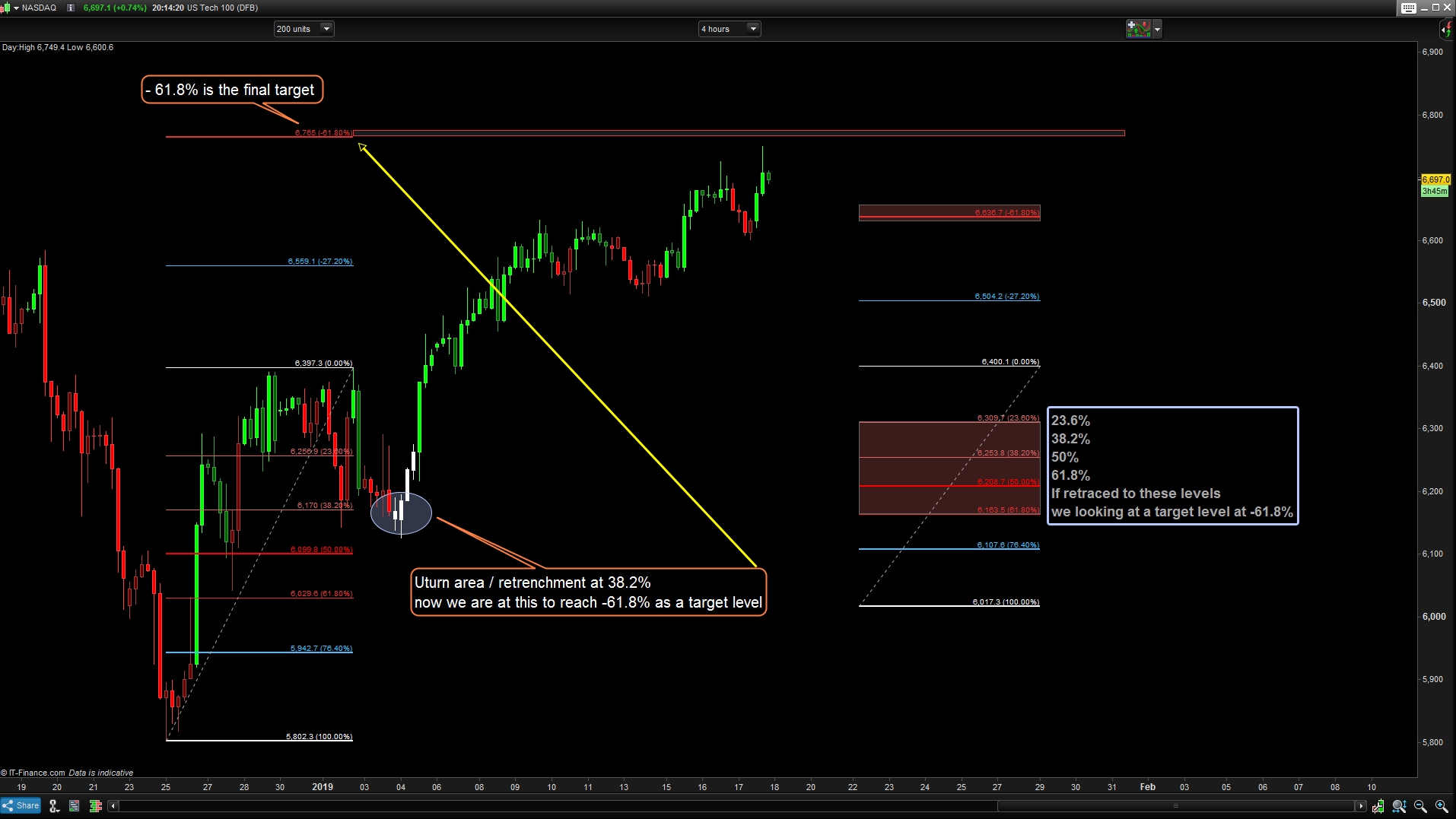The height and width of the screenshot is (819, 1456).
Task: Click the green candles icon left of zoom
Action: point(1378,806)
